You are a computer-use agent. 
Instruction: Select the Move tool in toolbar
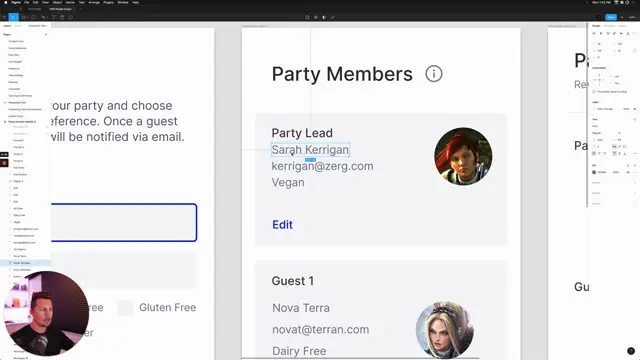13,17
